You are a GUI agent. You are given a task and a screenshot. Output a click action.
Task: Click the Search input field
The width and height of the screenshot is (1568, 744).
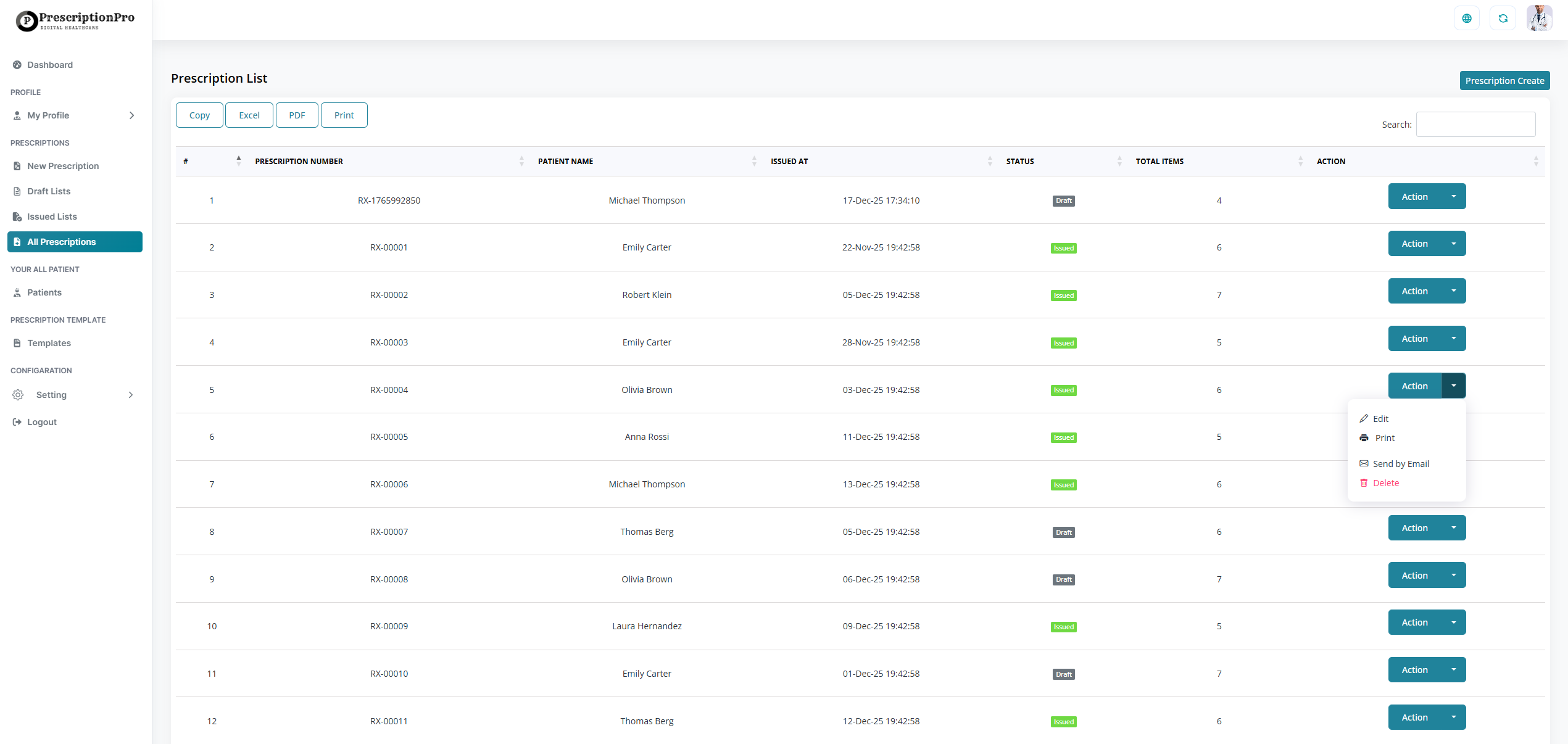coord(1475,125)
